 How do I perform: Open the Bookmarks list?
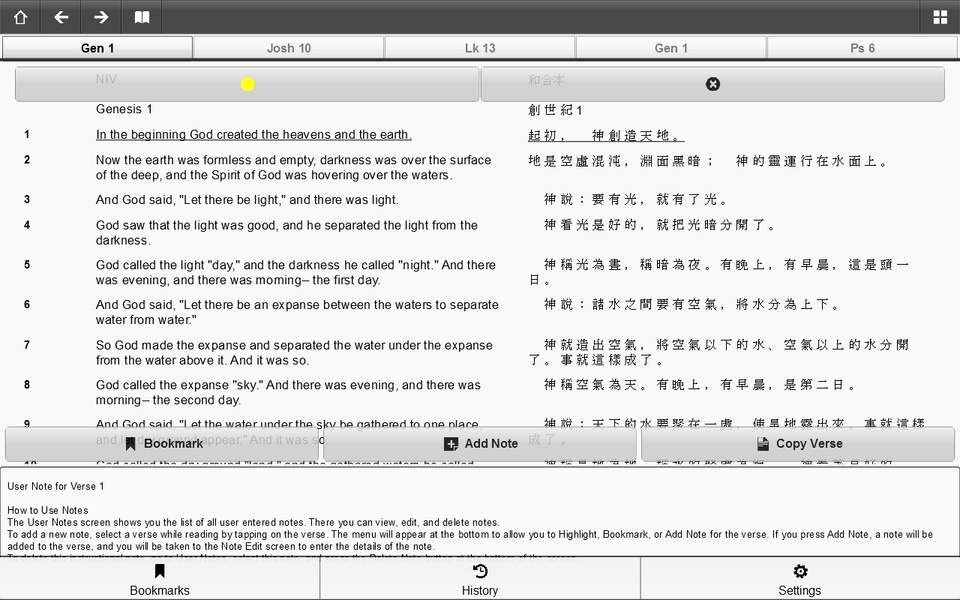click(x=160, y=579)
